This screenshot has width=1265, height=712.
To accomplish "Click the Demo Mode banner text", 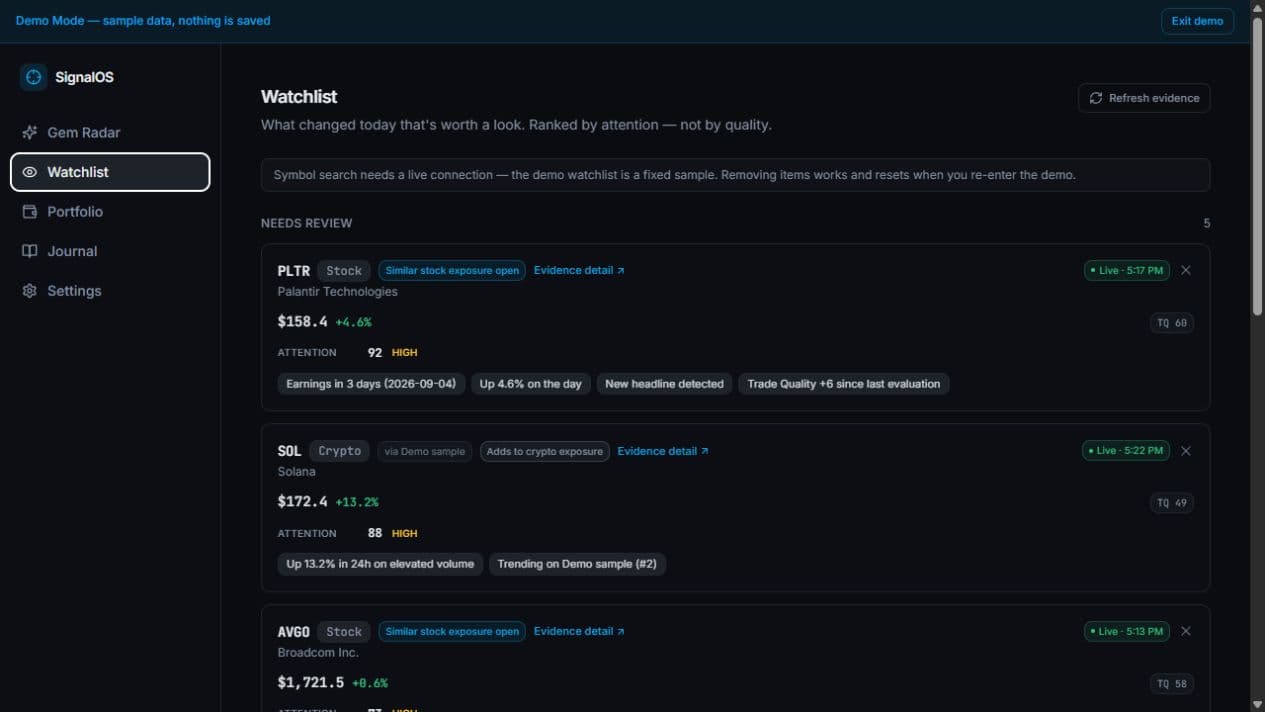I will pyautogui.click(x=143, y=20).
